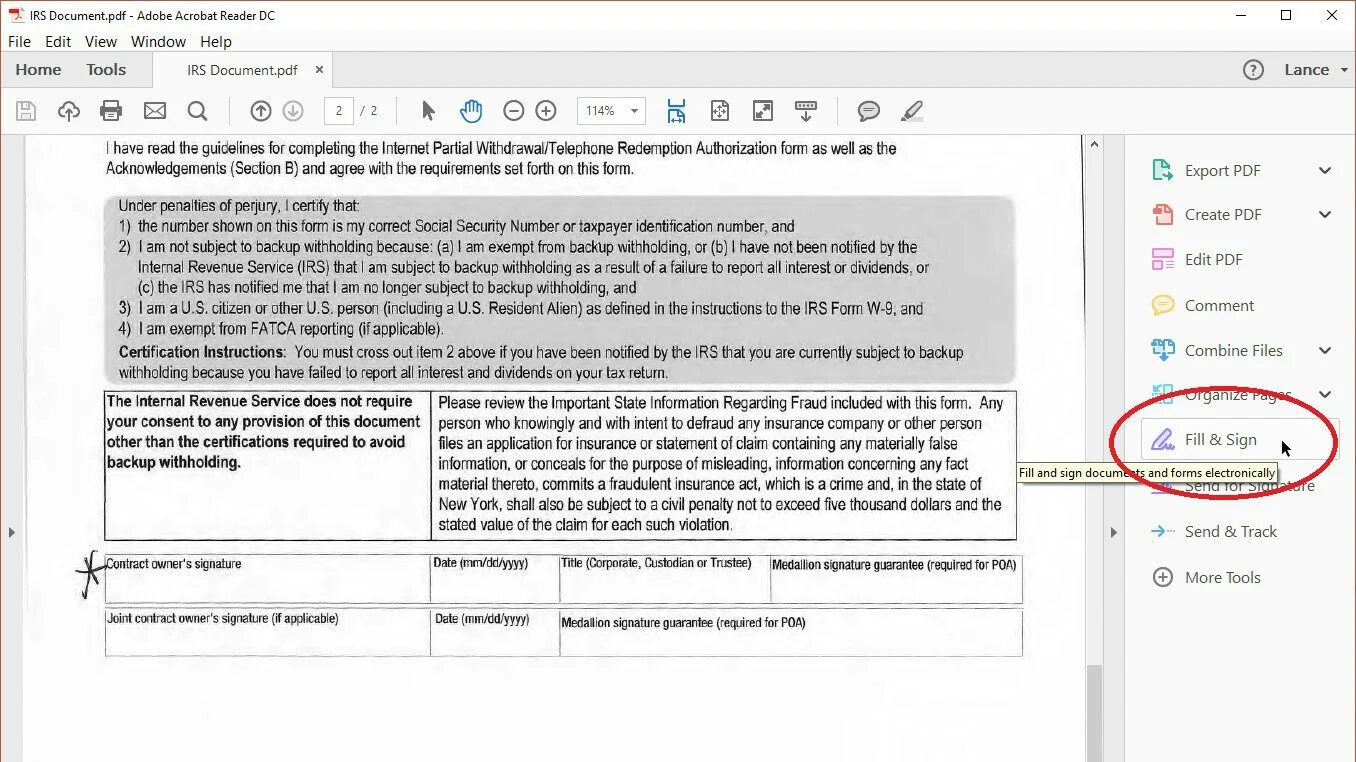Click the Save file icon
Screen dimensions: 1356x762
click(26, 111)
